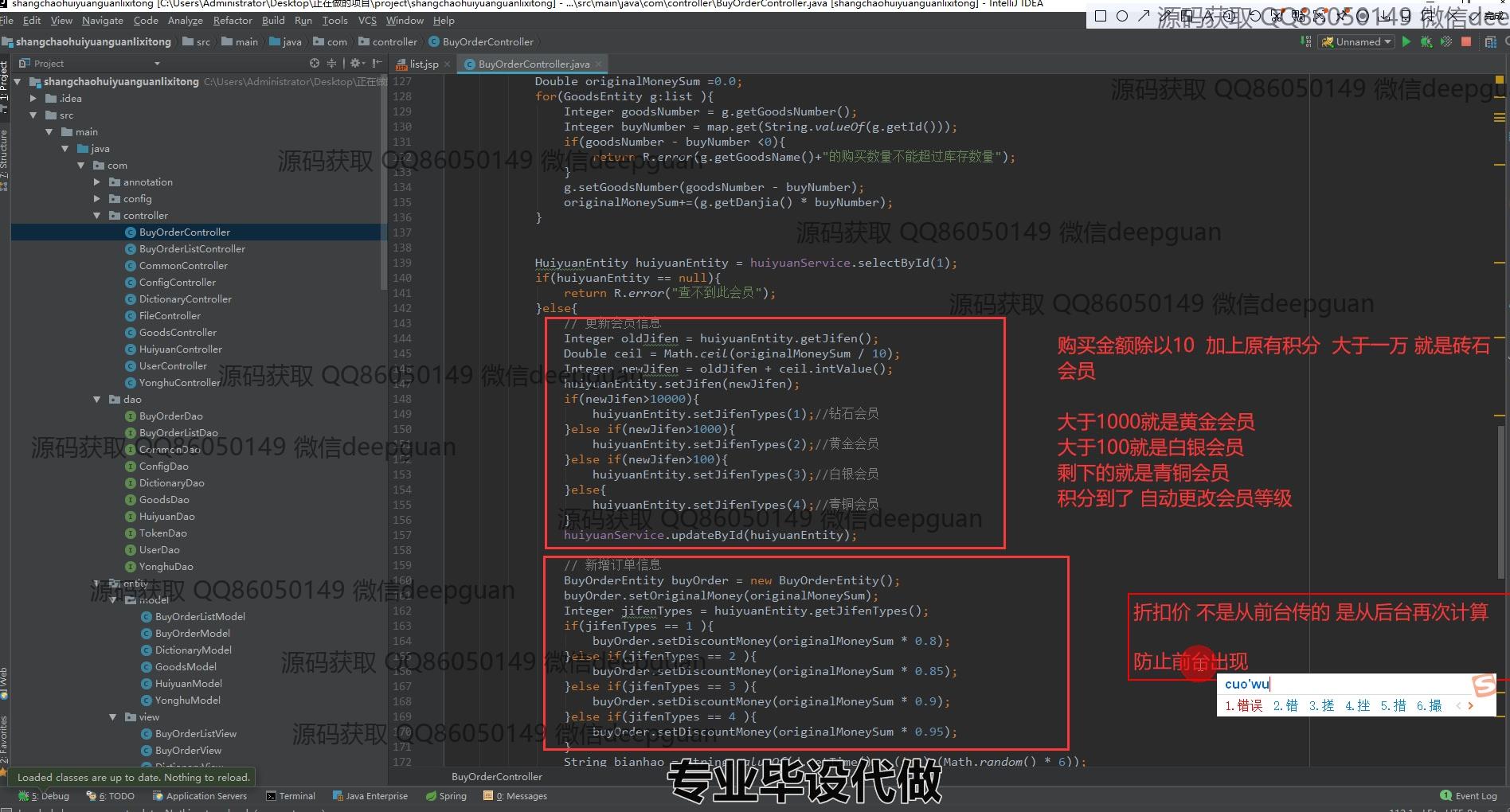Pick the arrow annotation tool
The width and height of the screenshot is (1510, 812).
coord(1144,16)
